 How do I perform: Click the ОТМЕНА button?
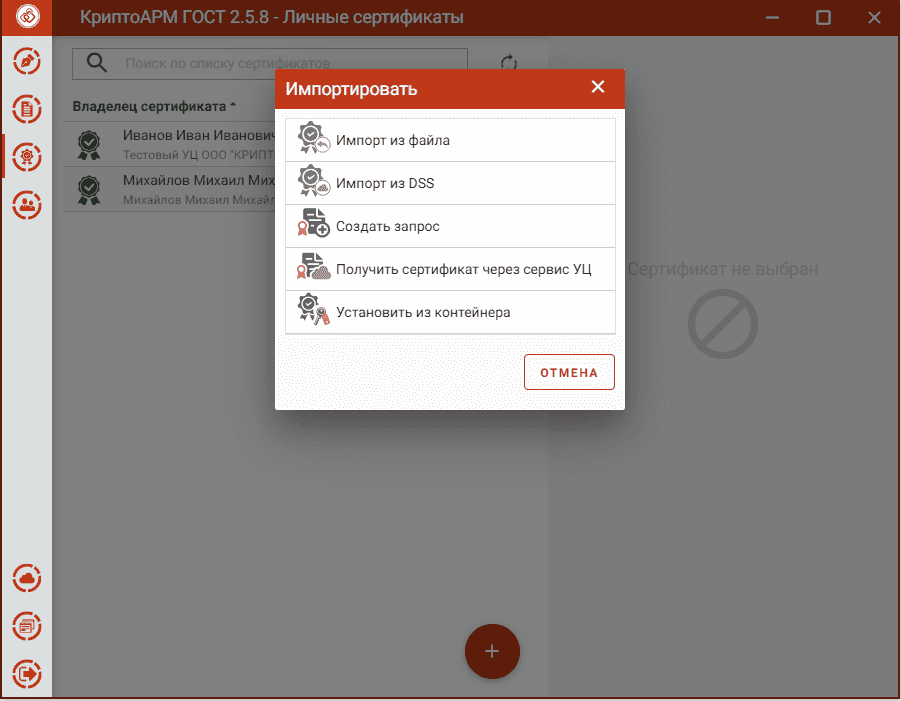click(x=569, y=372)
